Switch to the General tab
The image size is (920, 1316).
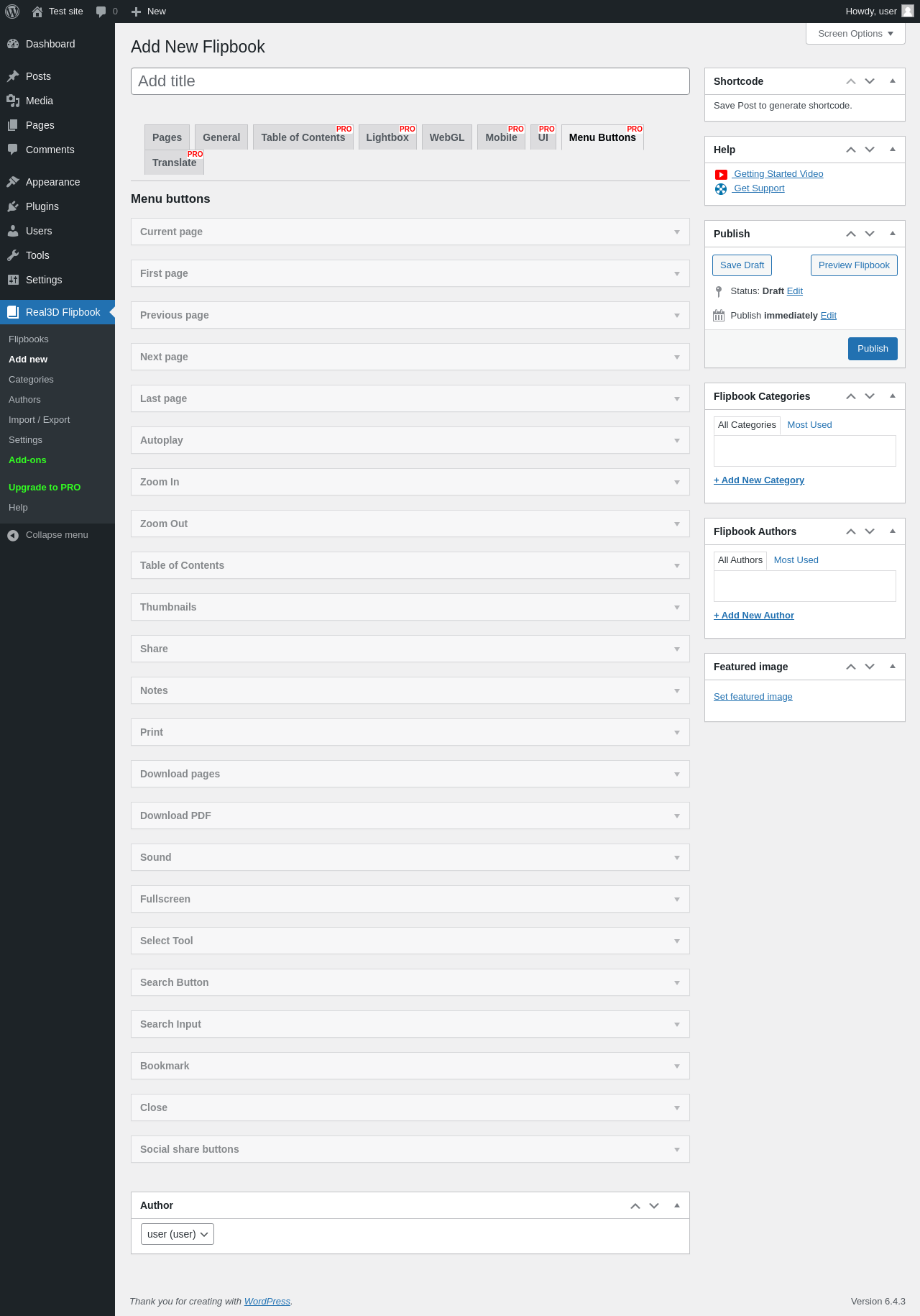click(221, 137)
